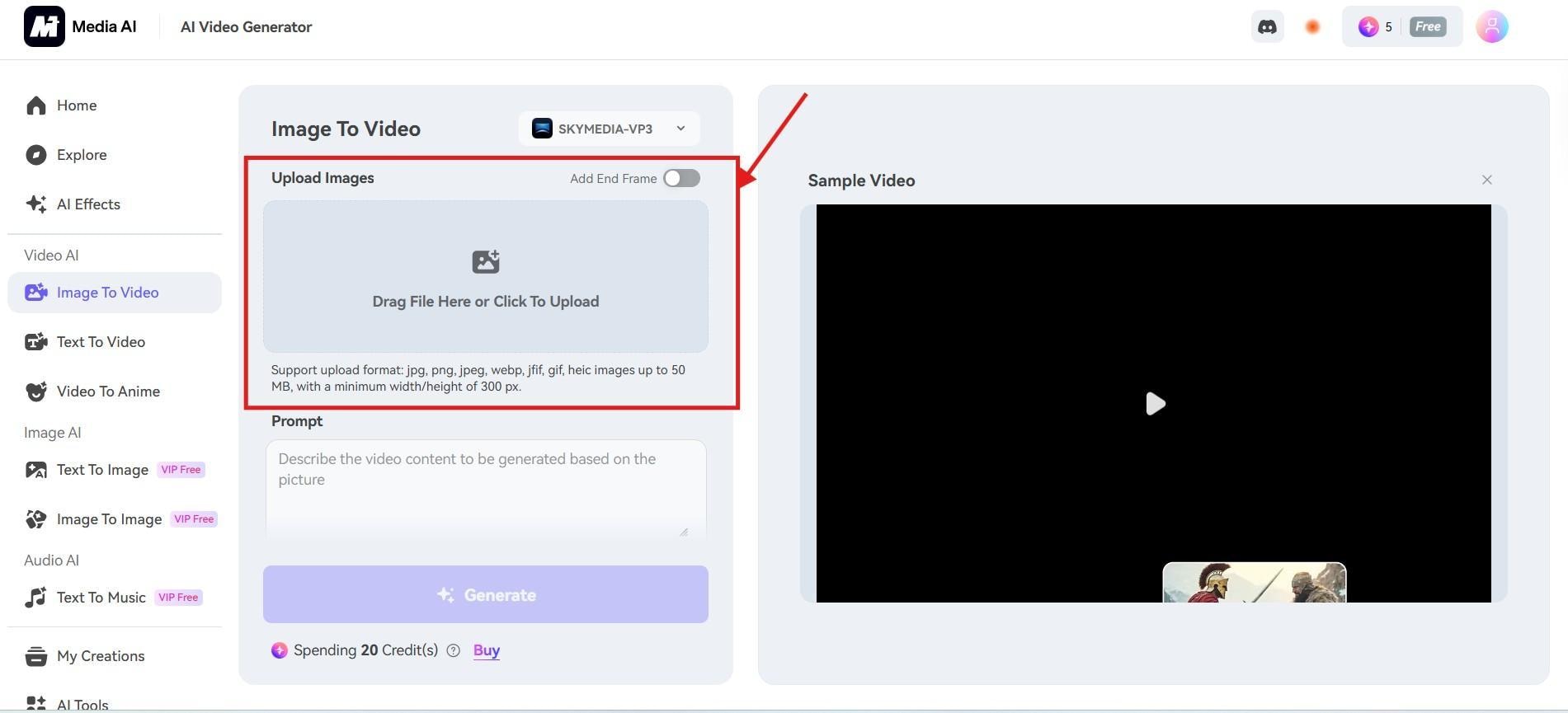Screen dimensions: 1568x713
Task: Click the Generate button
Action: 486,594
